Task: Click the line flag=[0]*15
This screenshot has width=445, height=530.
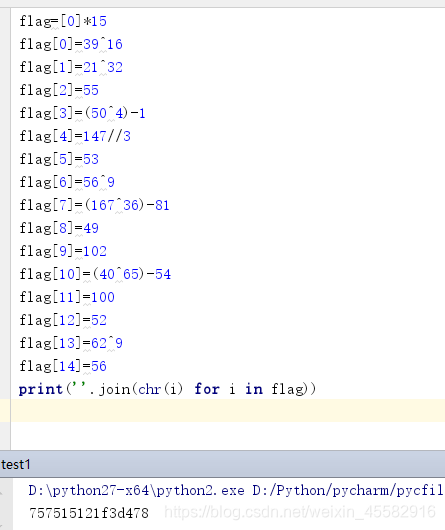Action: (63, 22)
